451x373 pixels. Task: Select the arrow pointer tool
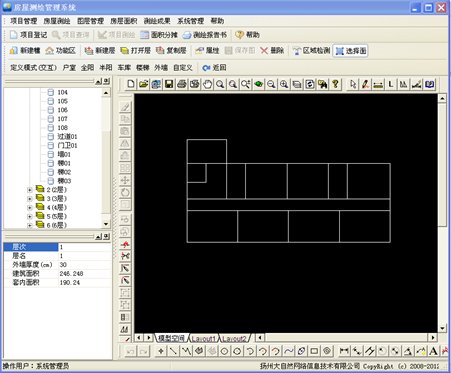point(353,84)
